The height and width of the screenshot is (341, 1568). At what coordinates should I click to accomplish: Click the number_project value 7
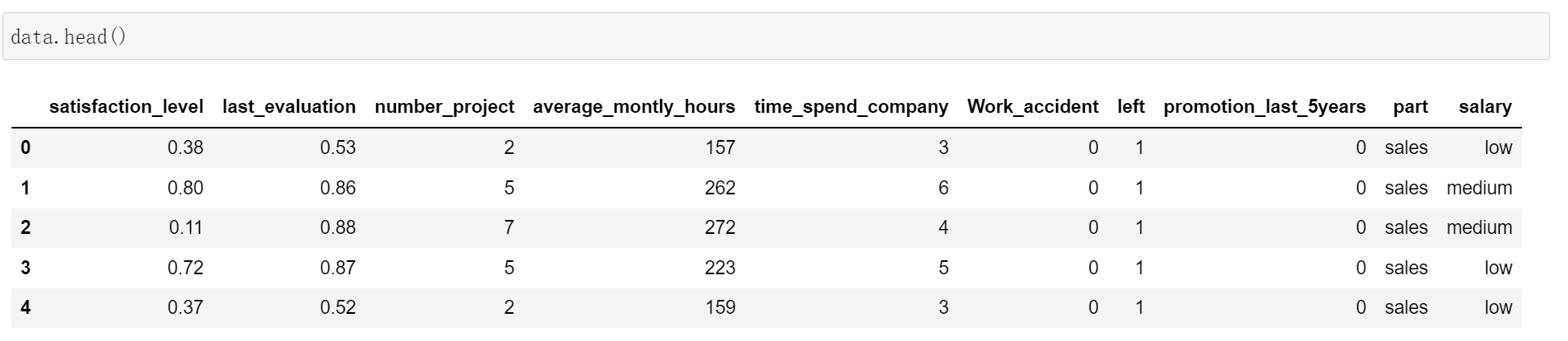[x=509, y=228]
